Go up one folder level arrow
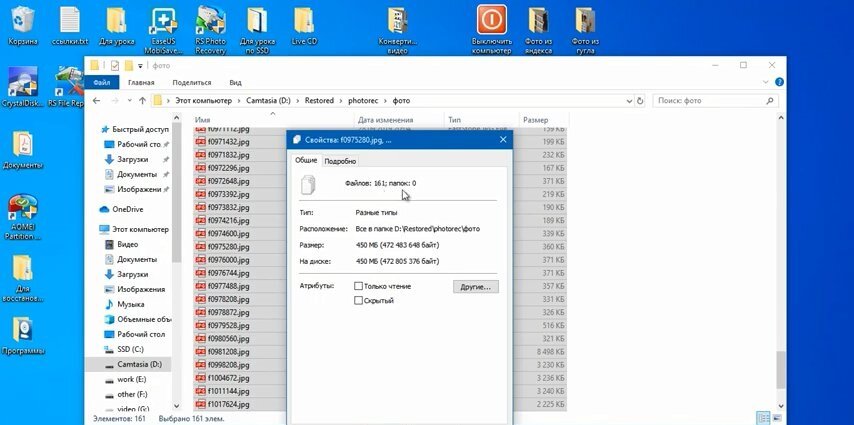Screen dimensions: 854x425 (x=142, y=101)
